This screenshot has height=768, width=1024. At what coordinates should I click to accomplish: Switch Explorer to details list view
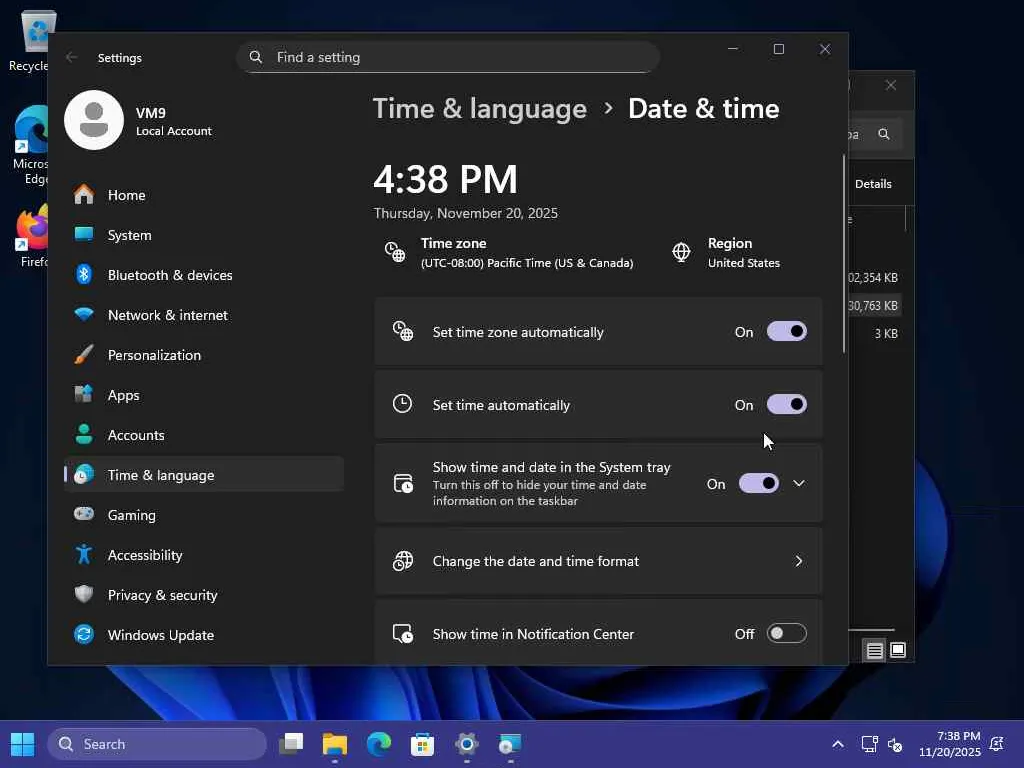coord(874,650)
